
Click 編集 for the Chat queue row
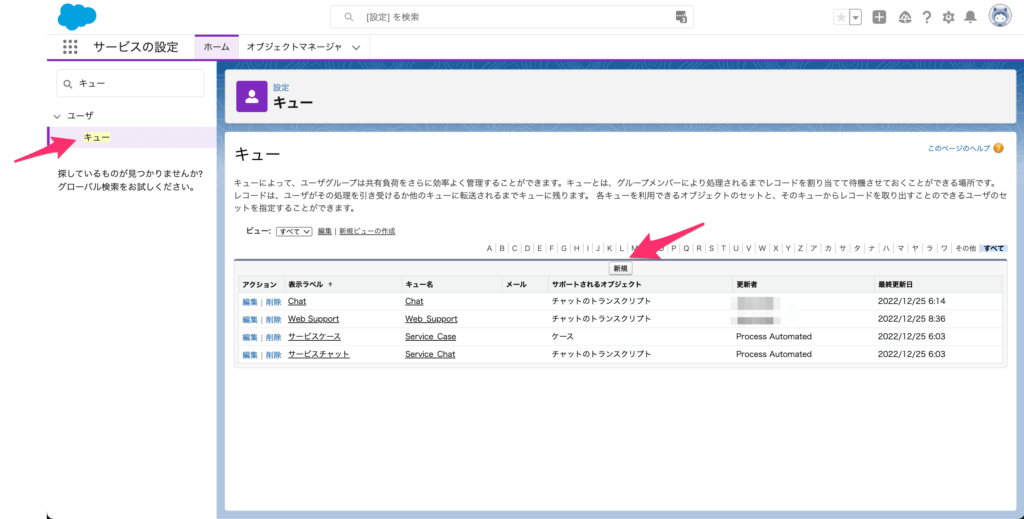pos(250,302)
